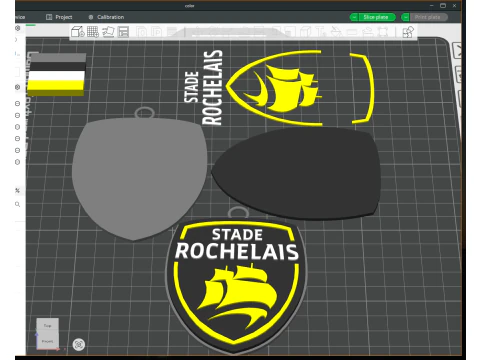Select the Color painting bucket tool
The width and height of the screenshot is (480, 360).
click(336, 32)
